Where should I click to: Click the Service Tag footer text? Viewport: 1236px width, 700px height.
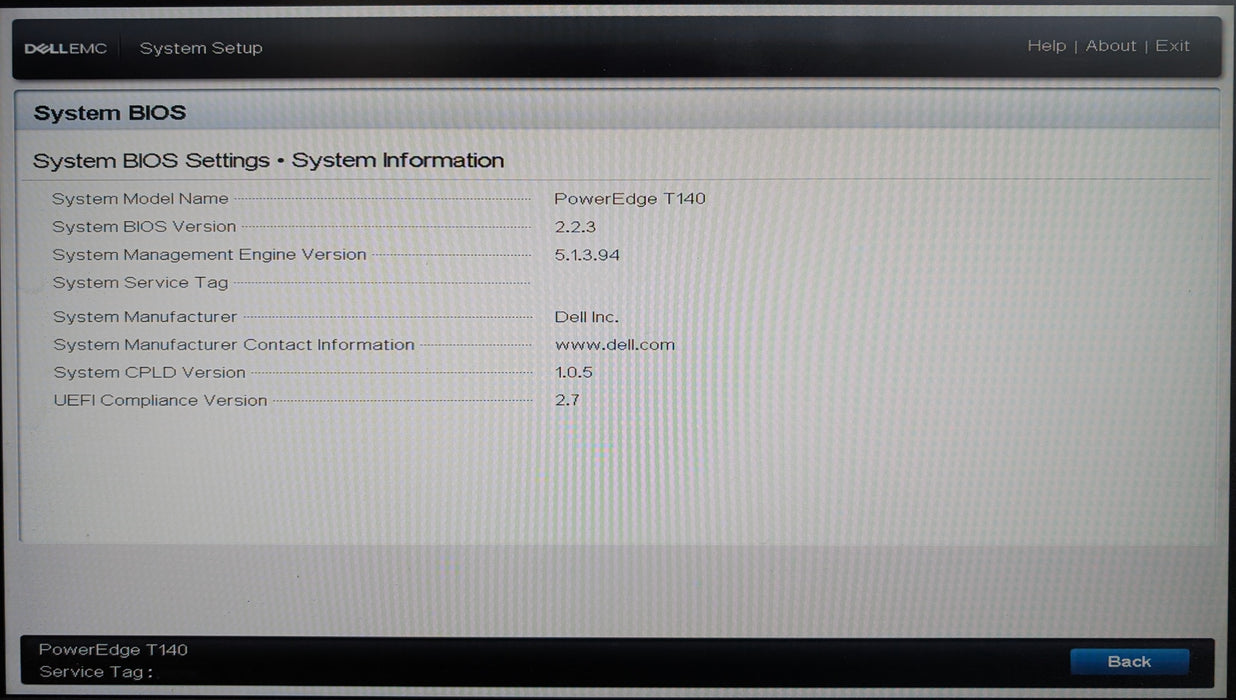96,672
